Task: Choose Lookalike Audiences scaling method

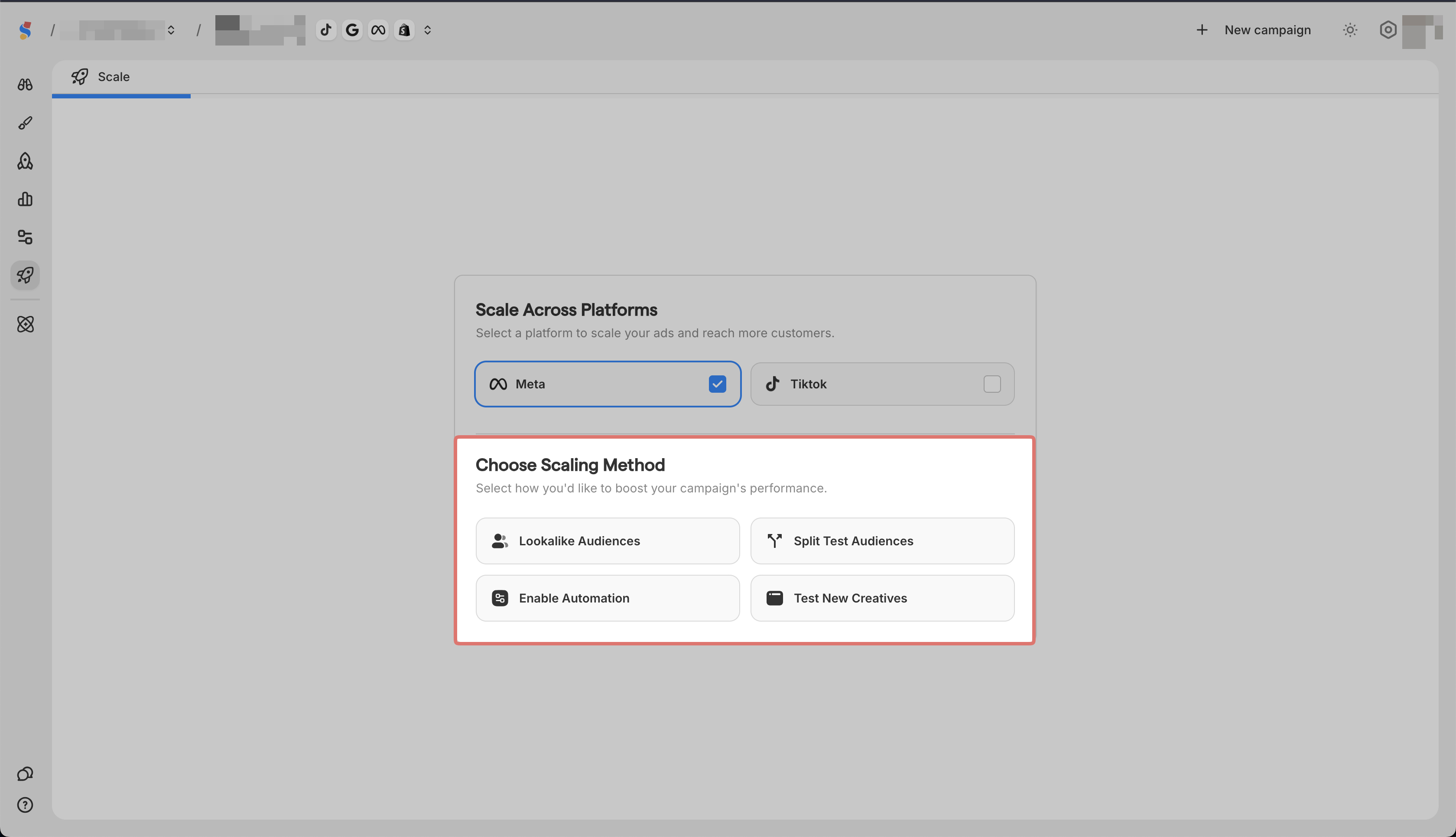Action: pyautogui.click(x=608, y=541)
